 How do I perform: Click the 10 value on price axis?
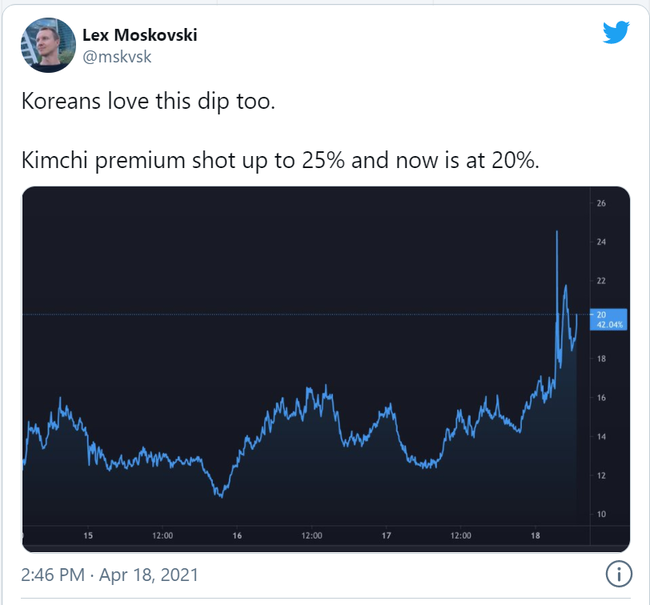[x=601, y=514]
